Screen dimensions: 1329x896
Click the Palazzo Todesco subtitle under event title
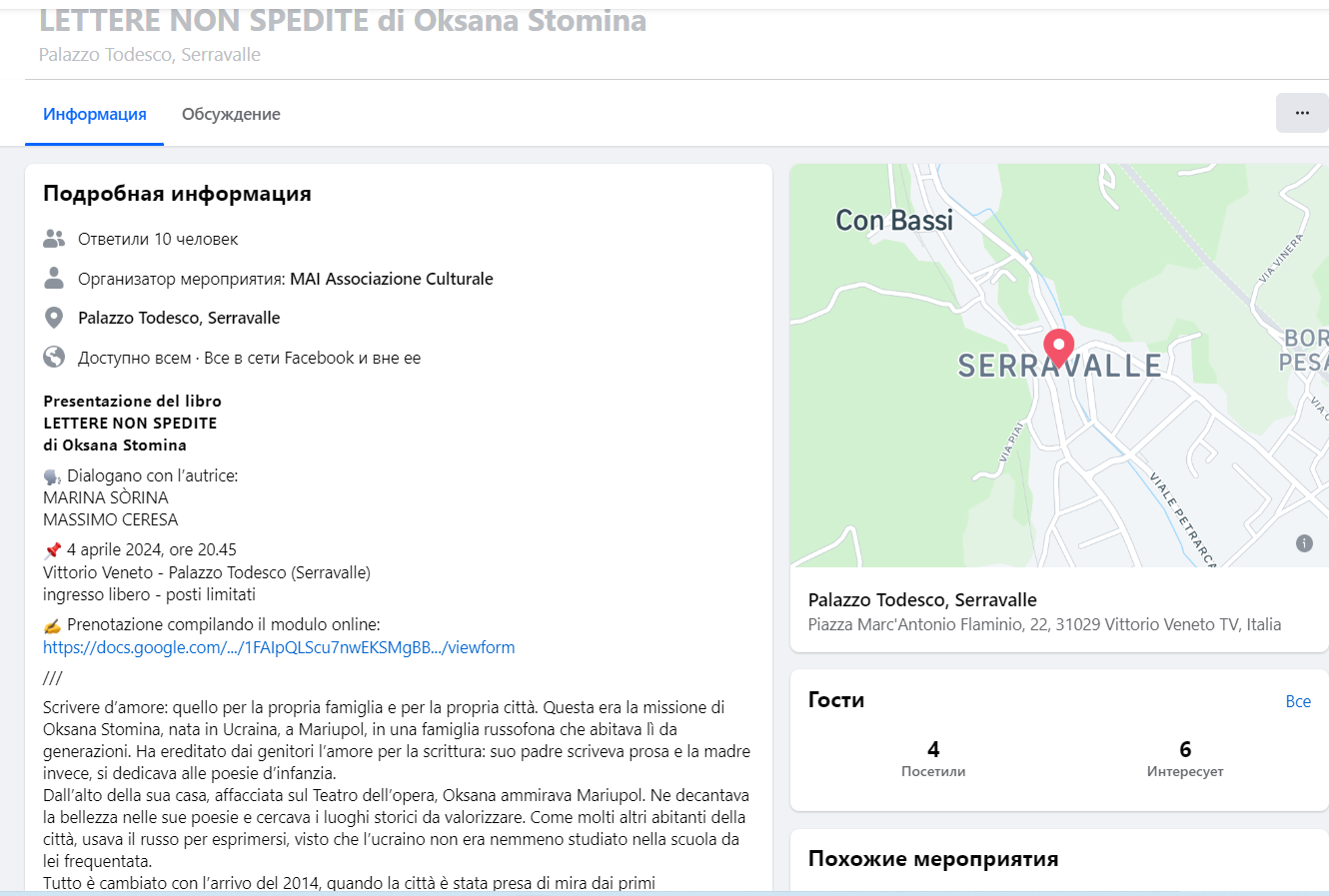150,55
